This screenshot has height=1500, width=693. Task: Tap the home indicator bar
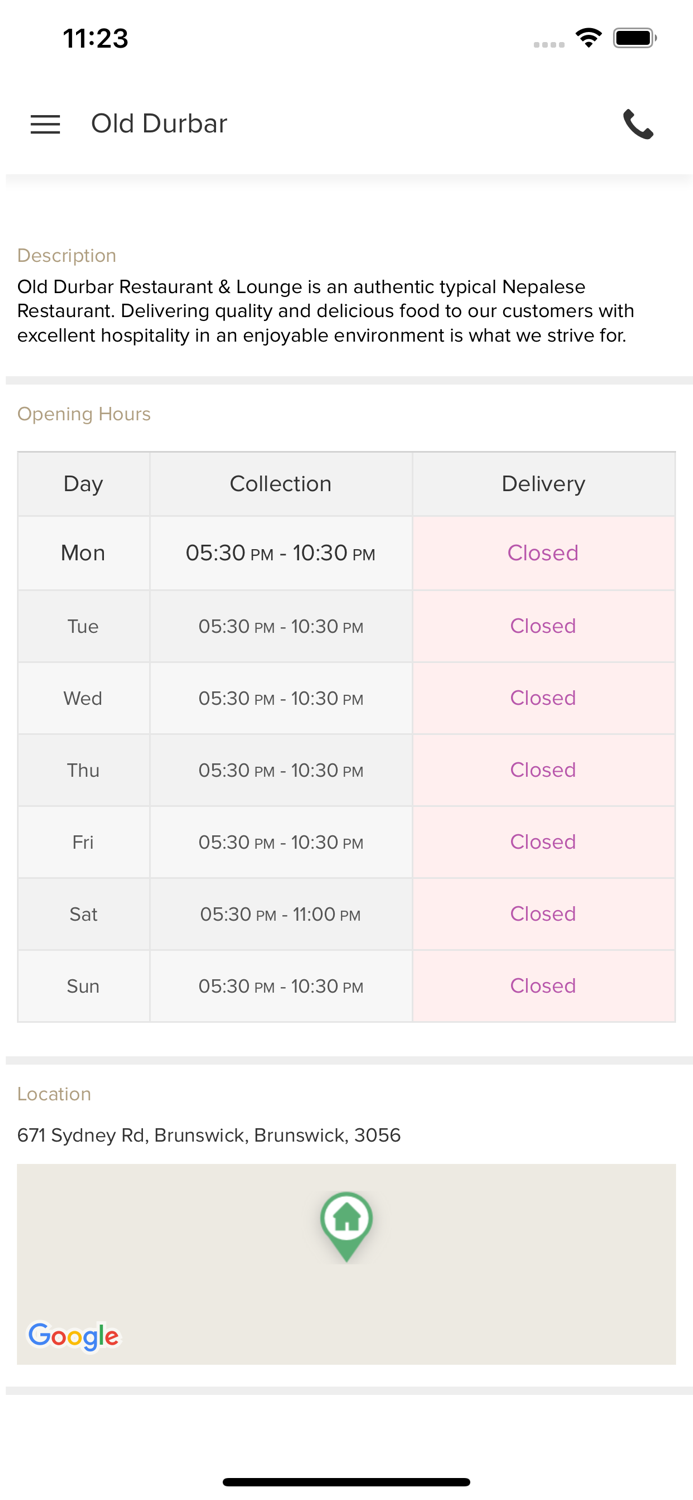click(x=346, y=1482)
